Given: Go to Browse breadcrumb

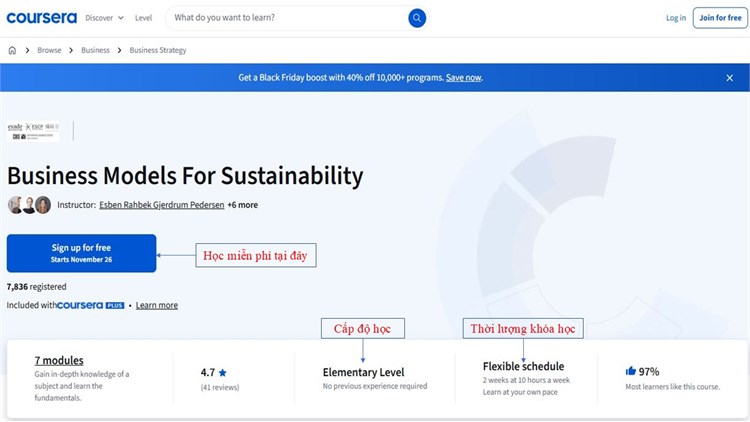Looking at the screenshot, I should coord(49,50).
